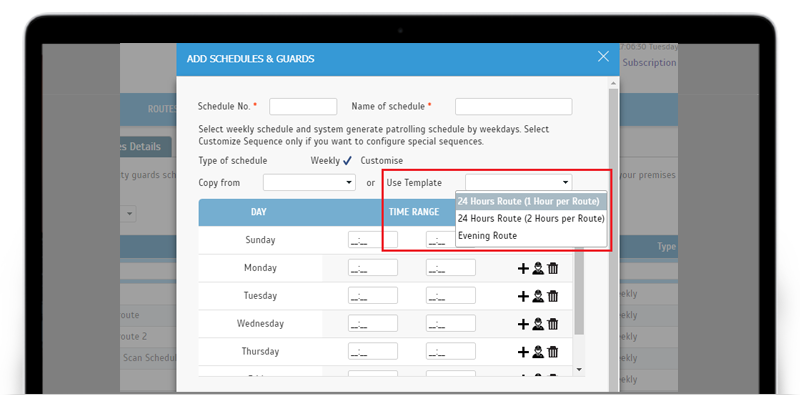
Task: Add a time range for Monday
Action: (523, 268)
